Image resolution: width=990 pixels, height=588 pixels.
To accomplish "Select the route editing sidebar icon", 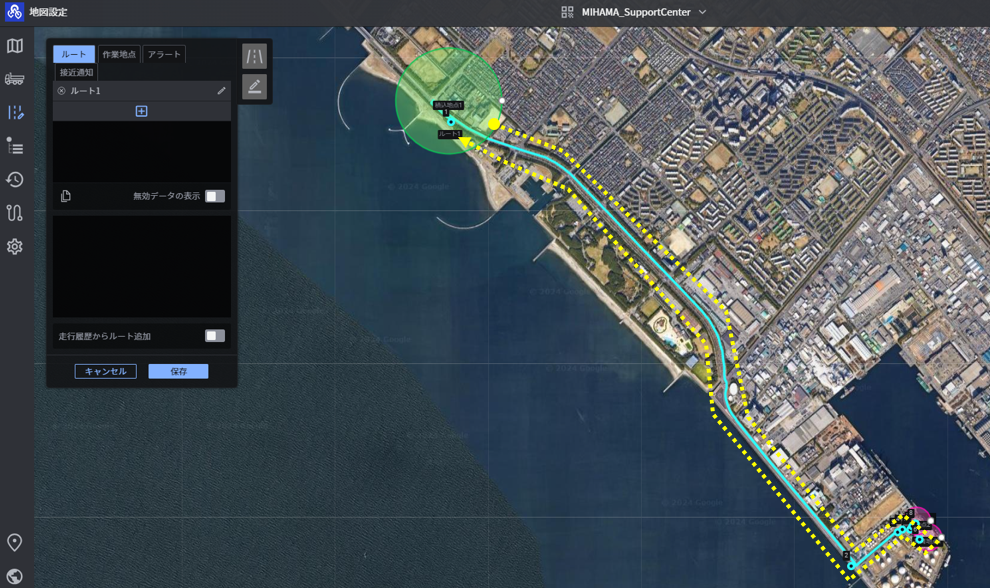I will (x=15, y=112).
